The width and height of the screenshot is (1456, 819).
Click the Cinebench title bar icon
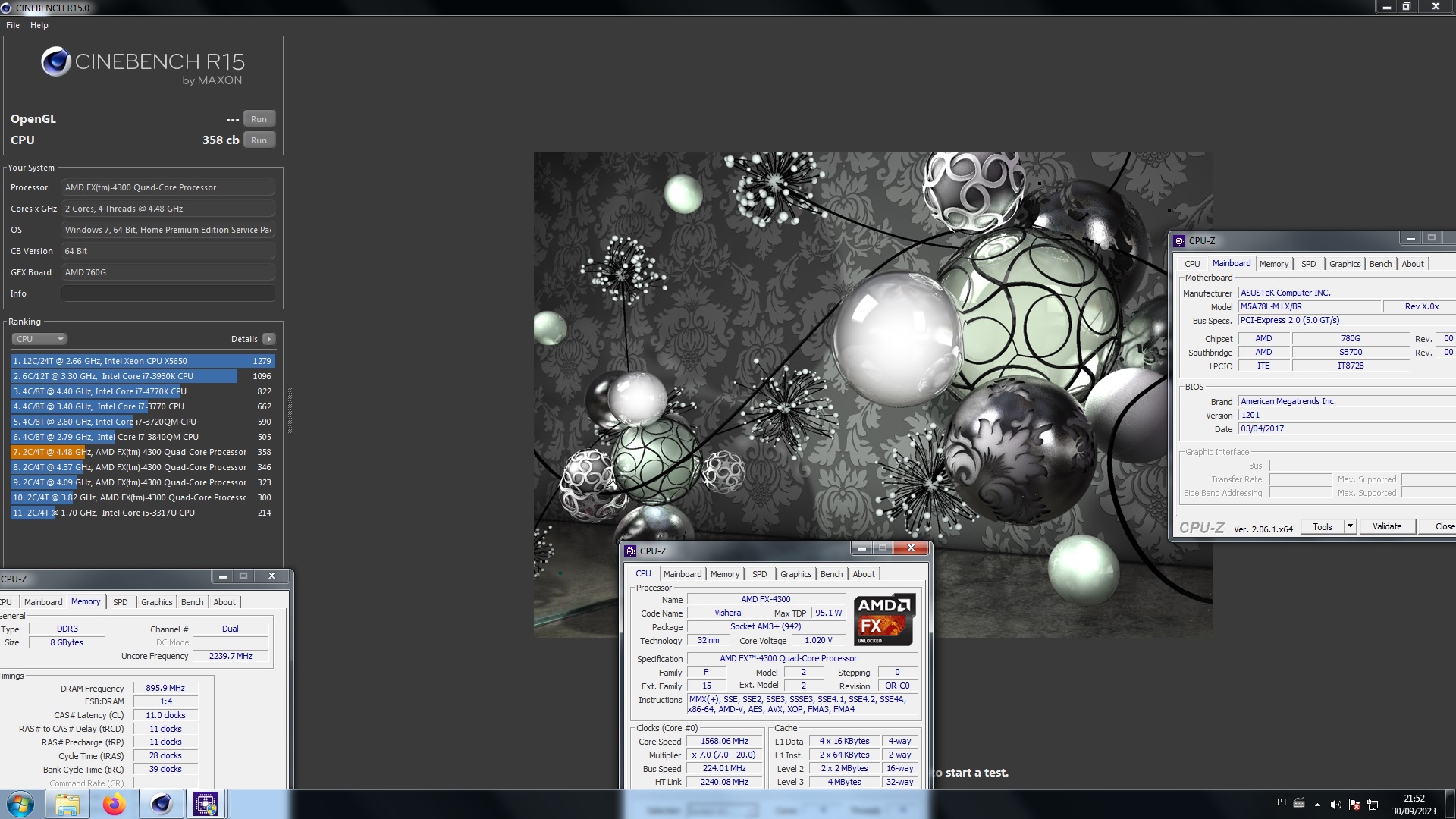coord(6,8)
